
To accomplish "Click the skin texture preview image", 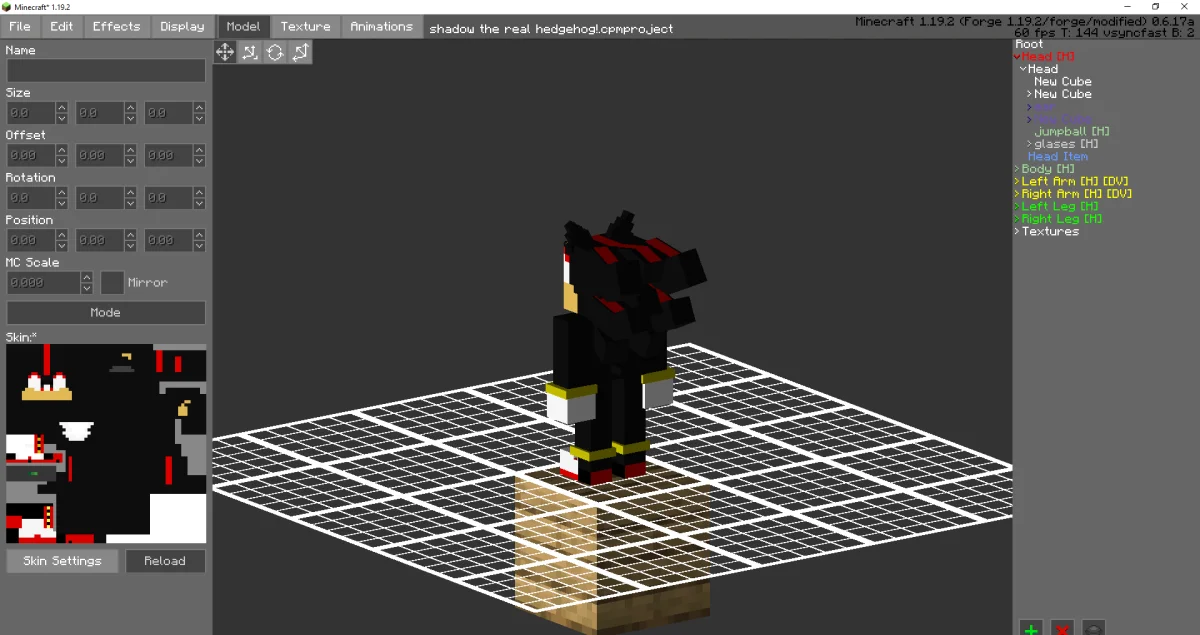I will [x=106, y=444].
